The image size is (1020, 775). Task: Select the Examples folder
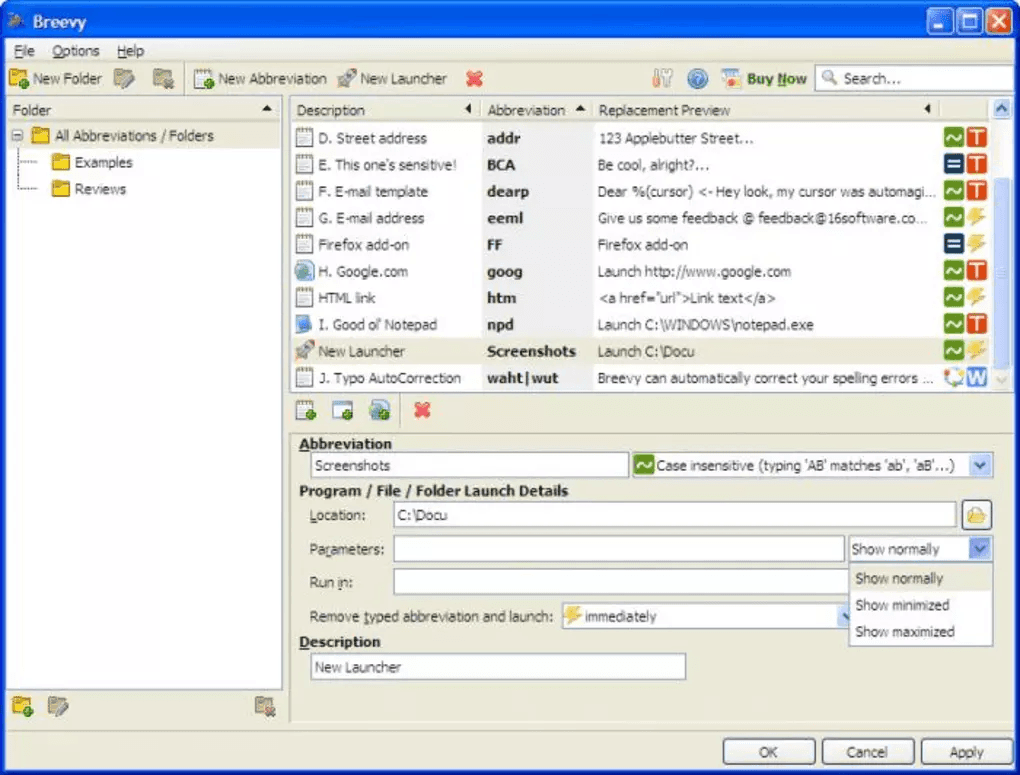[x=92, y=162]
